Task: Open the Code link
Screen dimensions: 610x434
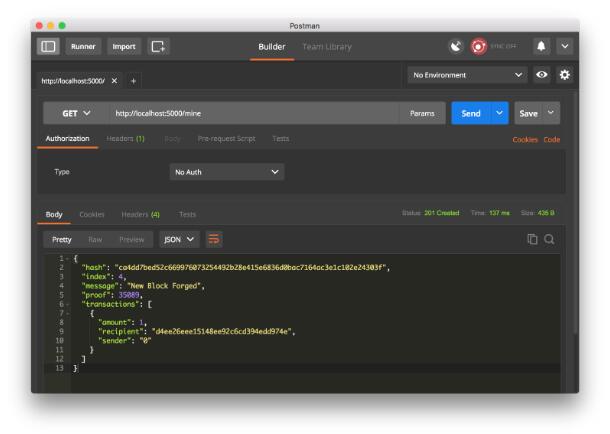Action: [552, 140]
